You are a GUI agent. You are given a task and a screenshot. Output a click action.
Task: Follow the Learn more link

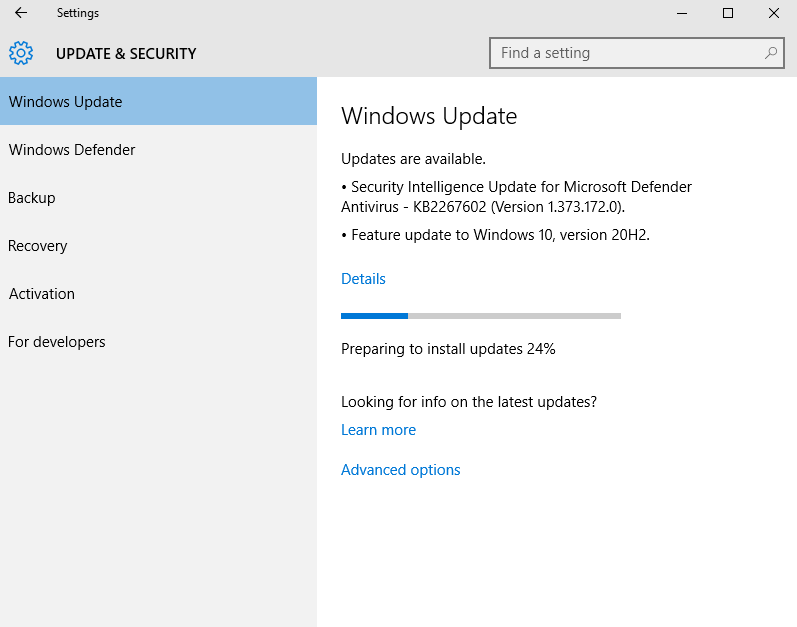(378, 430)
